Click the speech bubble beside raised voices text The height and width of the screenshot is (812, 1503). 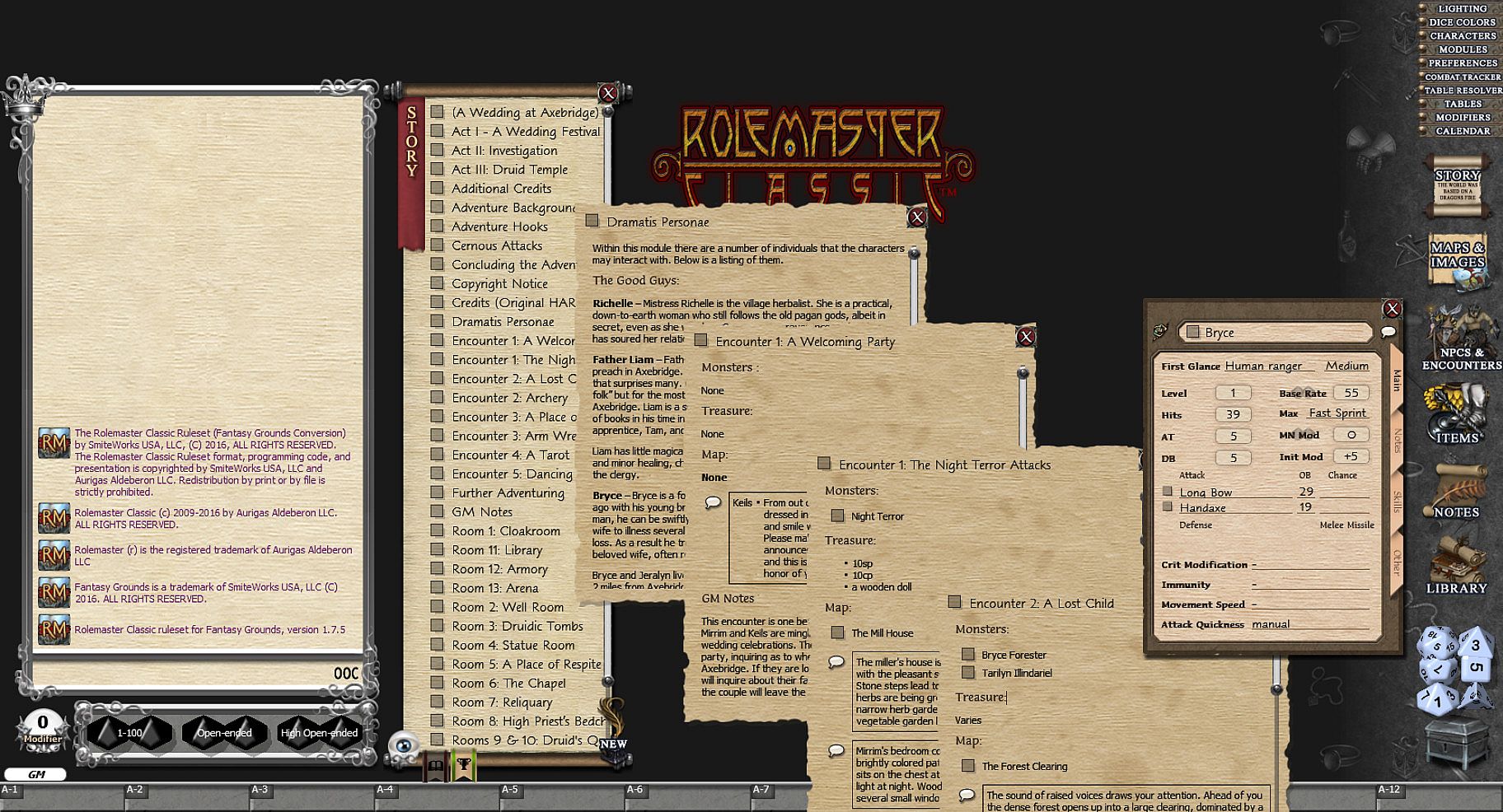tap(967, 795)
